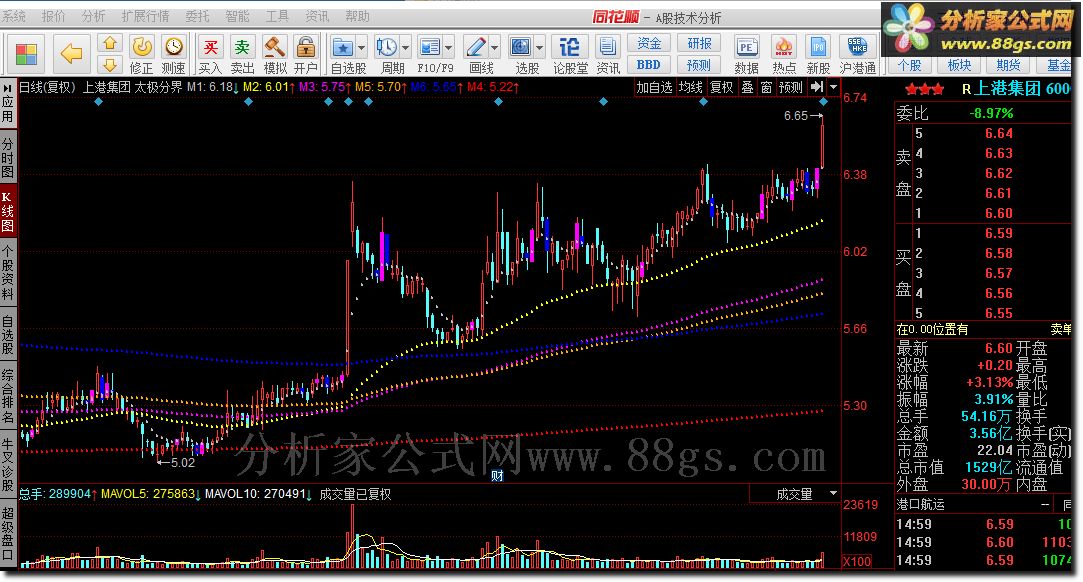Expand the F10/F9 dropdown arrow

coord(448,48)
